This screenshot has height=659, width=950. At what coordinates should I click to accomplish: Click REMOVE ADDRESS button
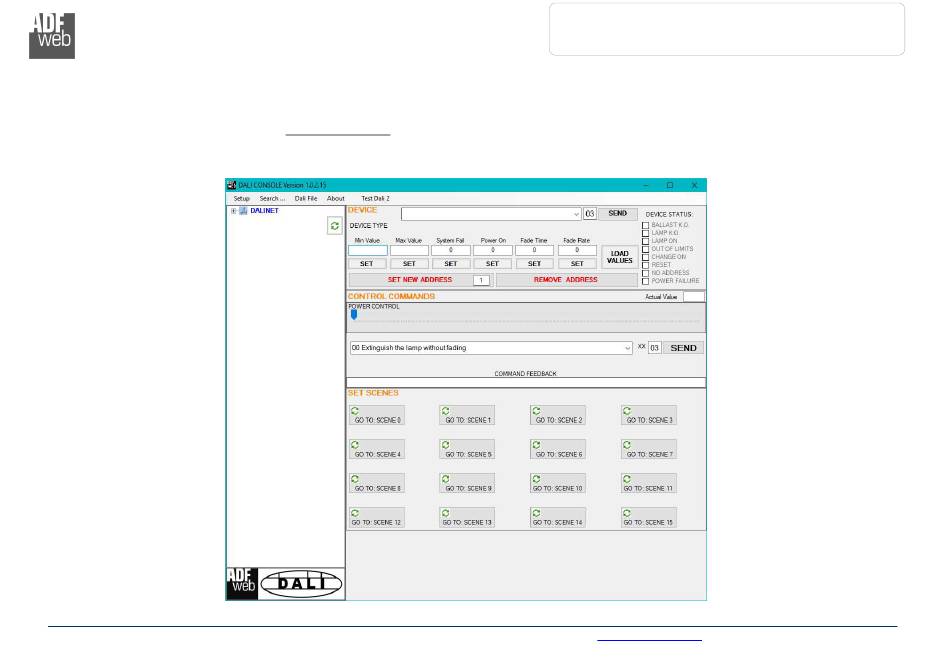point(566,280)
